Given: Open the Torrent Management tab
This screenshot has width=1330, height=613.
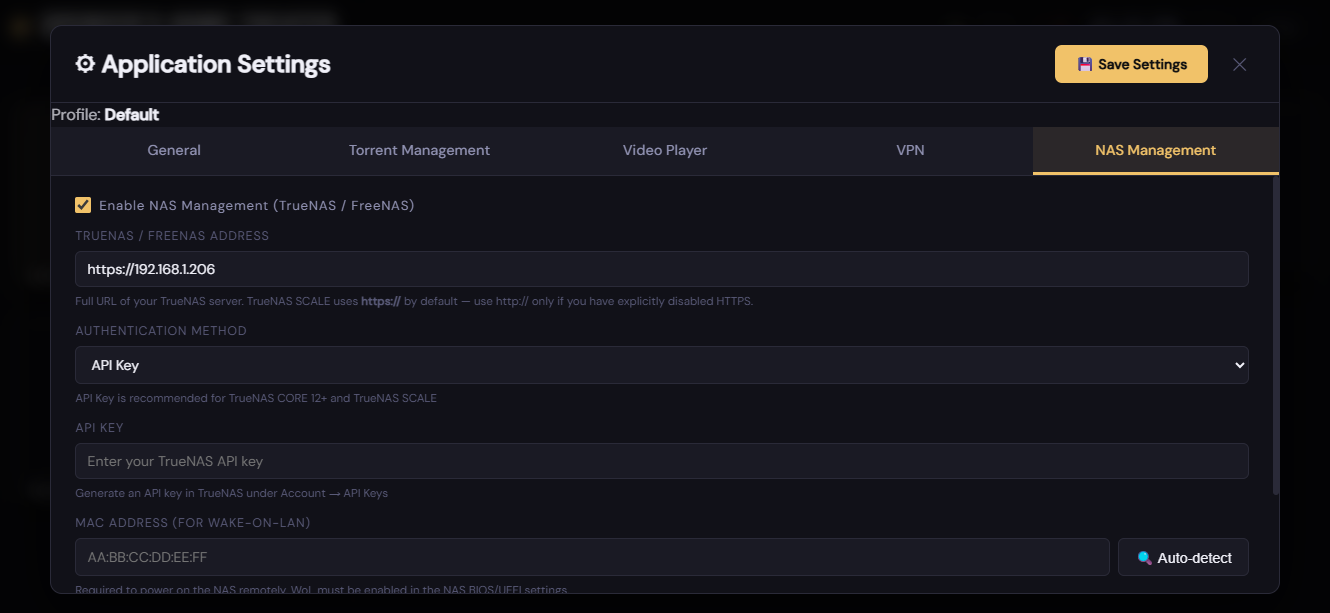Looking at the screenshot, I should 419,150.
